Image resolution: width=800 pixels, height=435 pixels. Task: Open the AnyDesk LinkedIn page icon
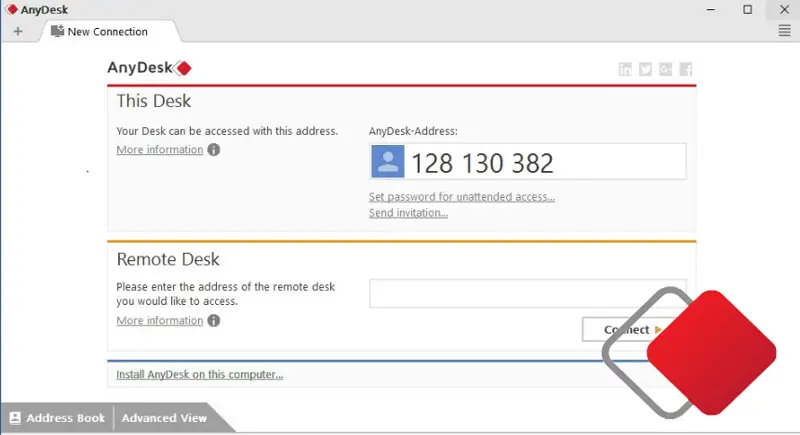pyautogui.click(x=626, y=69)
